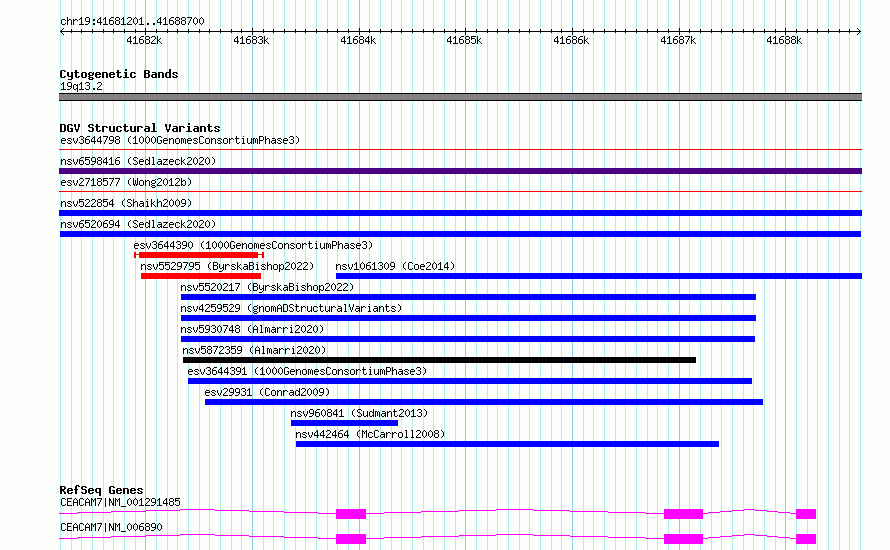Select the blue nsv442464 variant bar
Image resolution: width=890 pixels, height=550 pixels.
coord(507,444)
